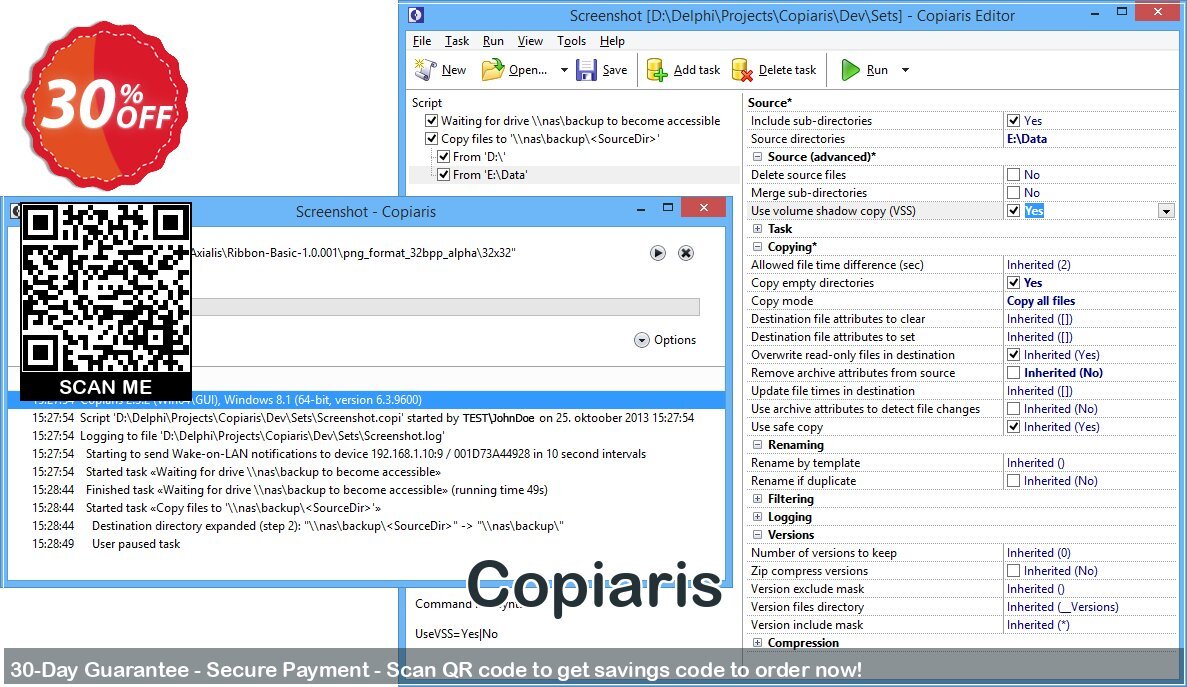Viewport: 1187px width, 687px height.
Task: Open the Use volume shadow copy value dropdown
Action: point(1166,211)
